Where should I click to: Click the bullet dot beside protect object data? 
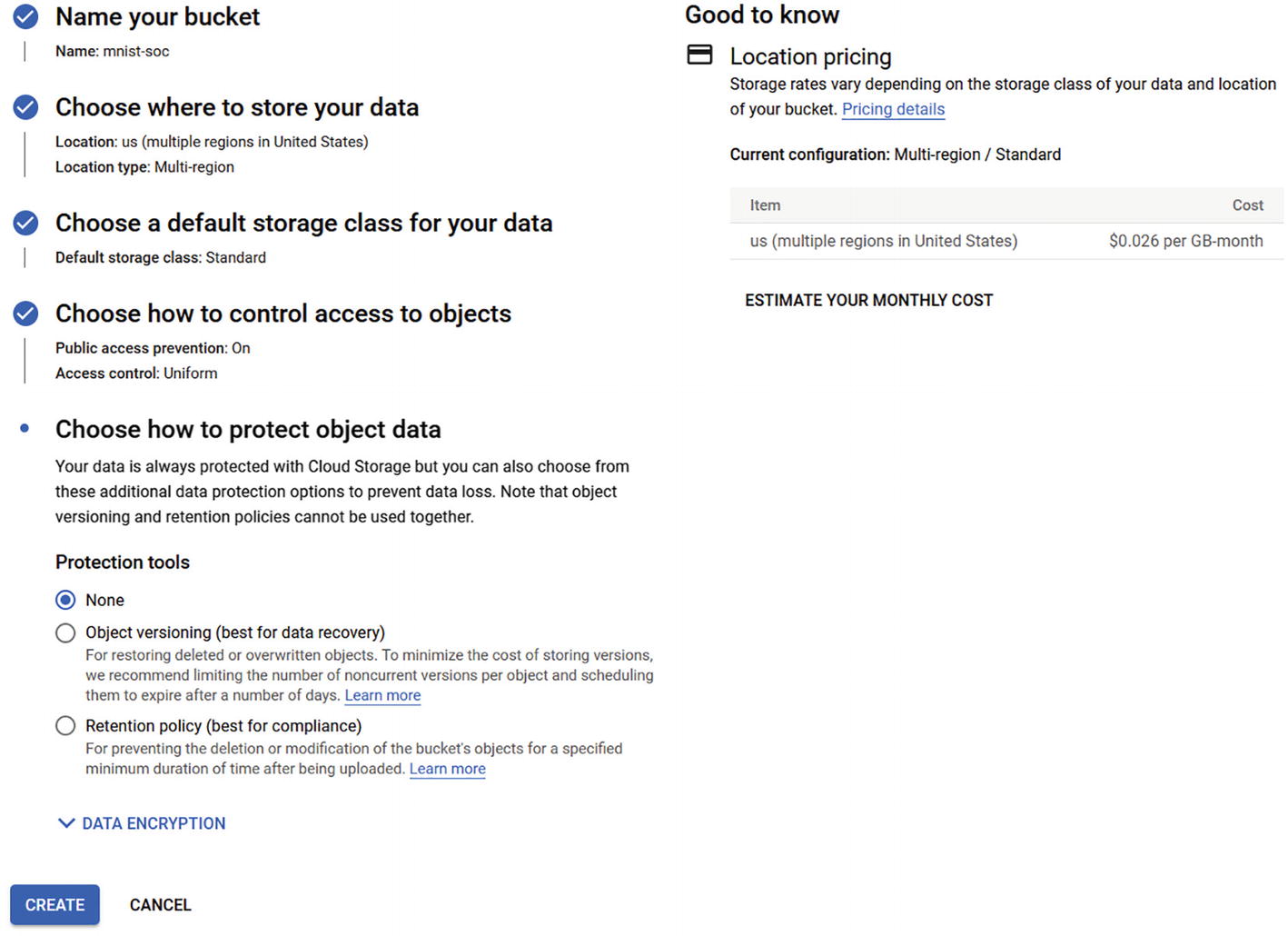pos(25,428)
